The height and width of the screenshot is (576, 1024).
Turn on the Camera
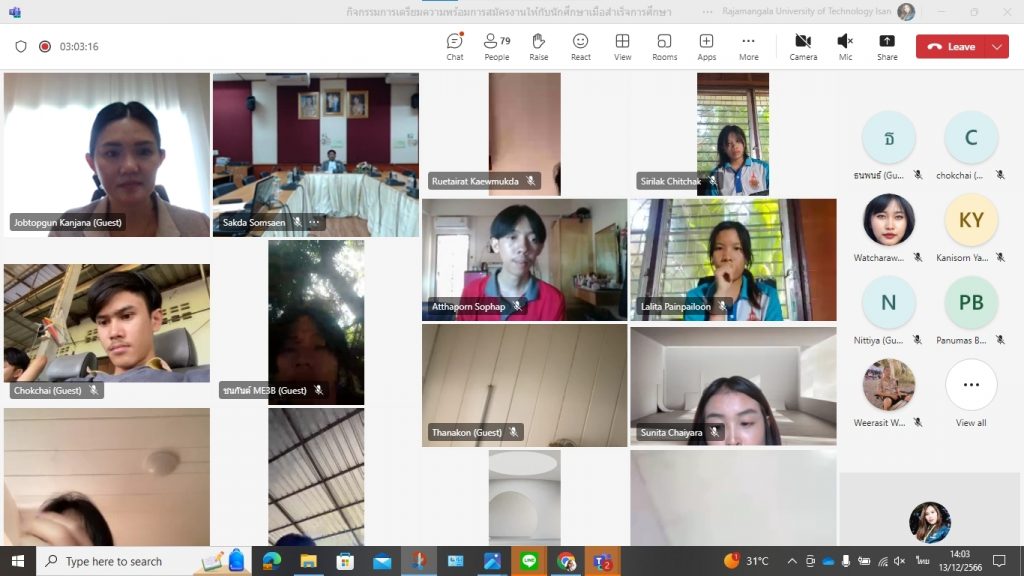point(802,46)
